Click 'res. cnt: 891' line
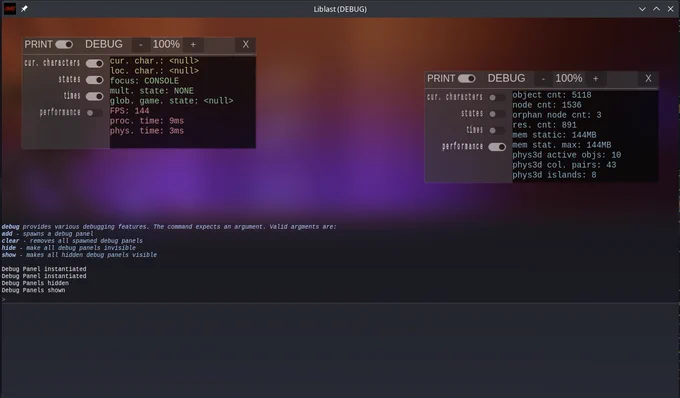 (544, 125)
